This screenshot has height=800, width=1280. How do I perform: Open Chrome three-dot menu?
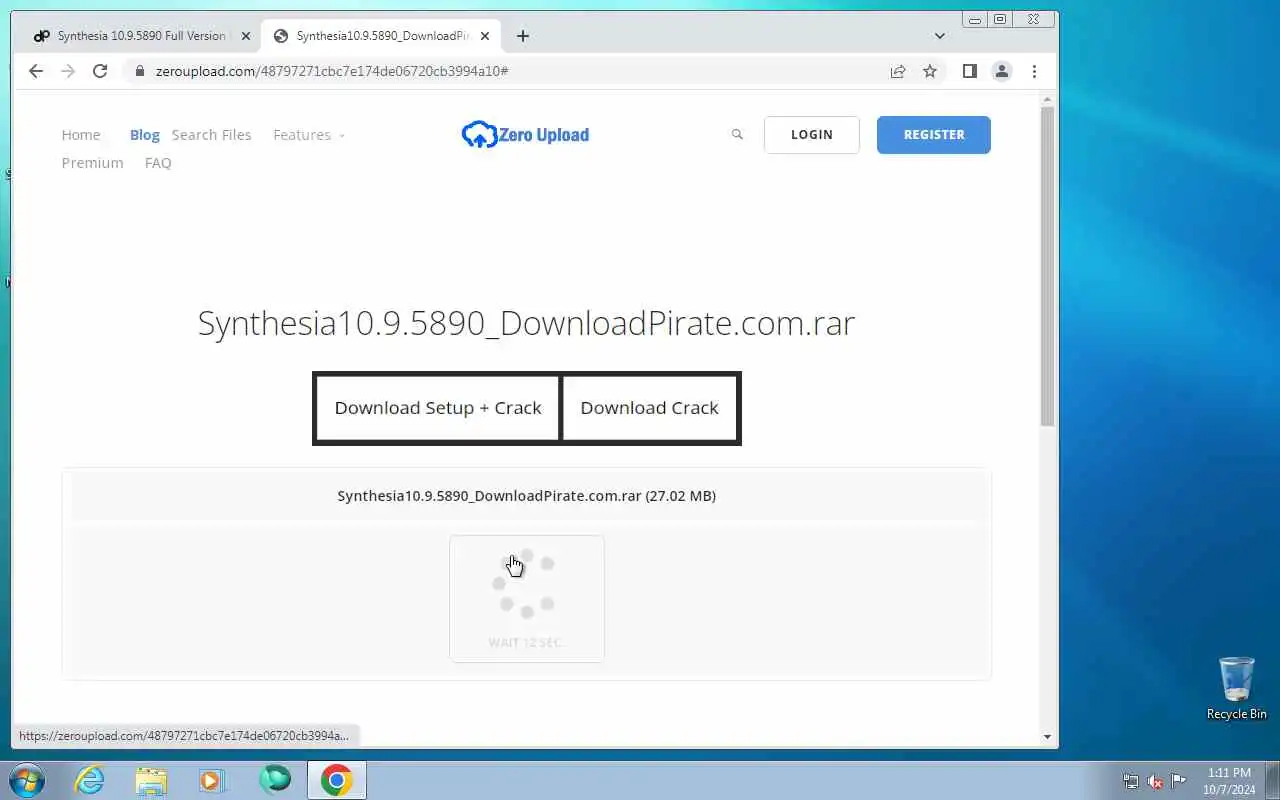(1034, 71)
